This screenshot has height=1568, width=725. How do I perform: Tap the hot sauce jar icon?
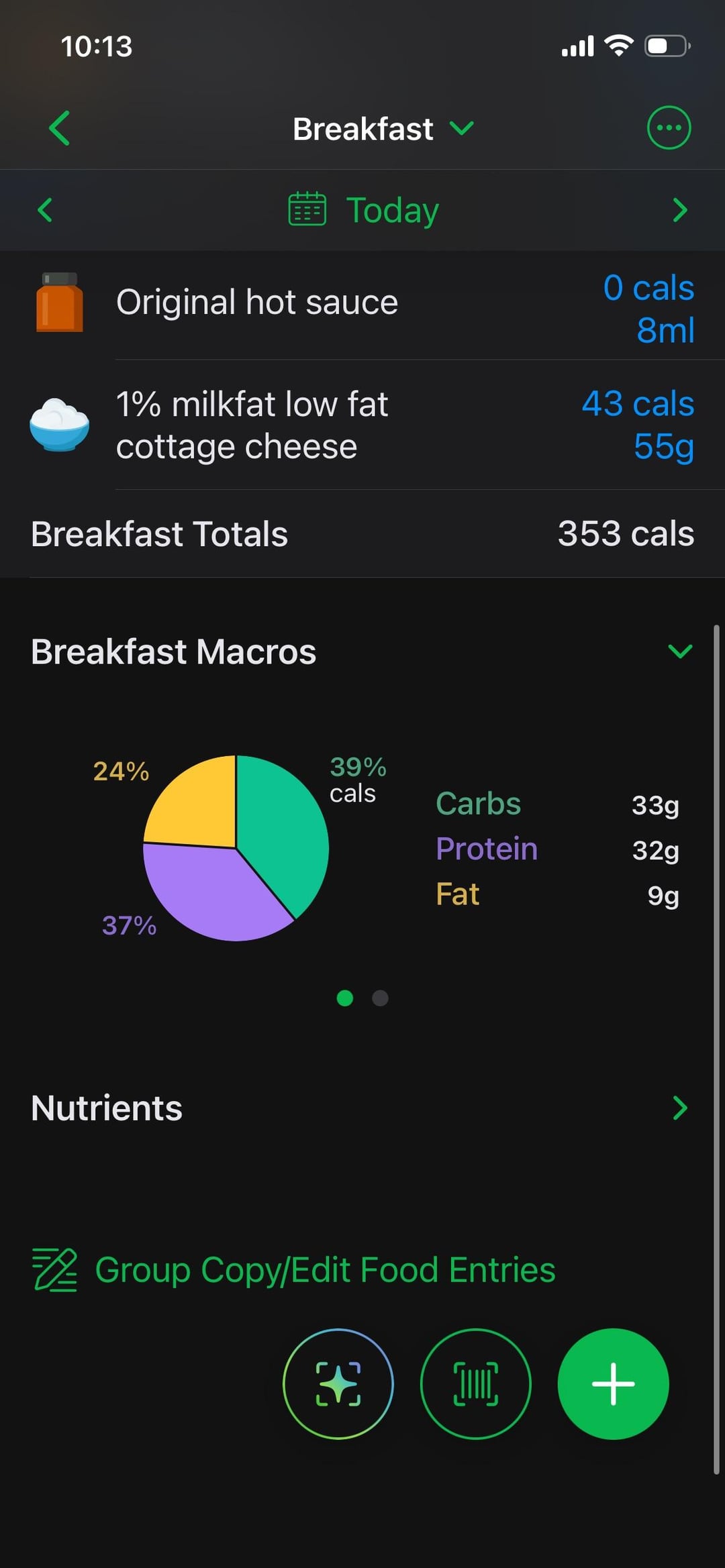pyautogui.click(x=60, y=303)
